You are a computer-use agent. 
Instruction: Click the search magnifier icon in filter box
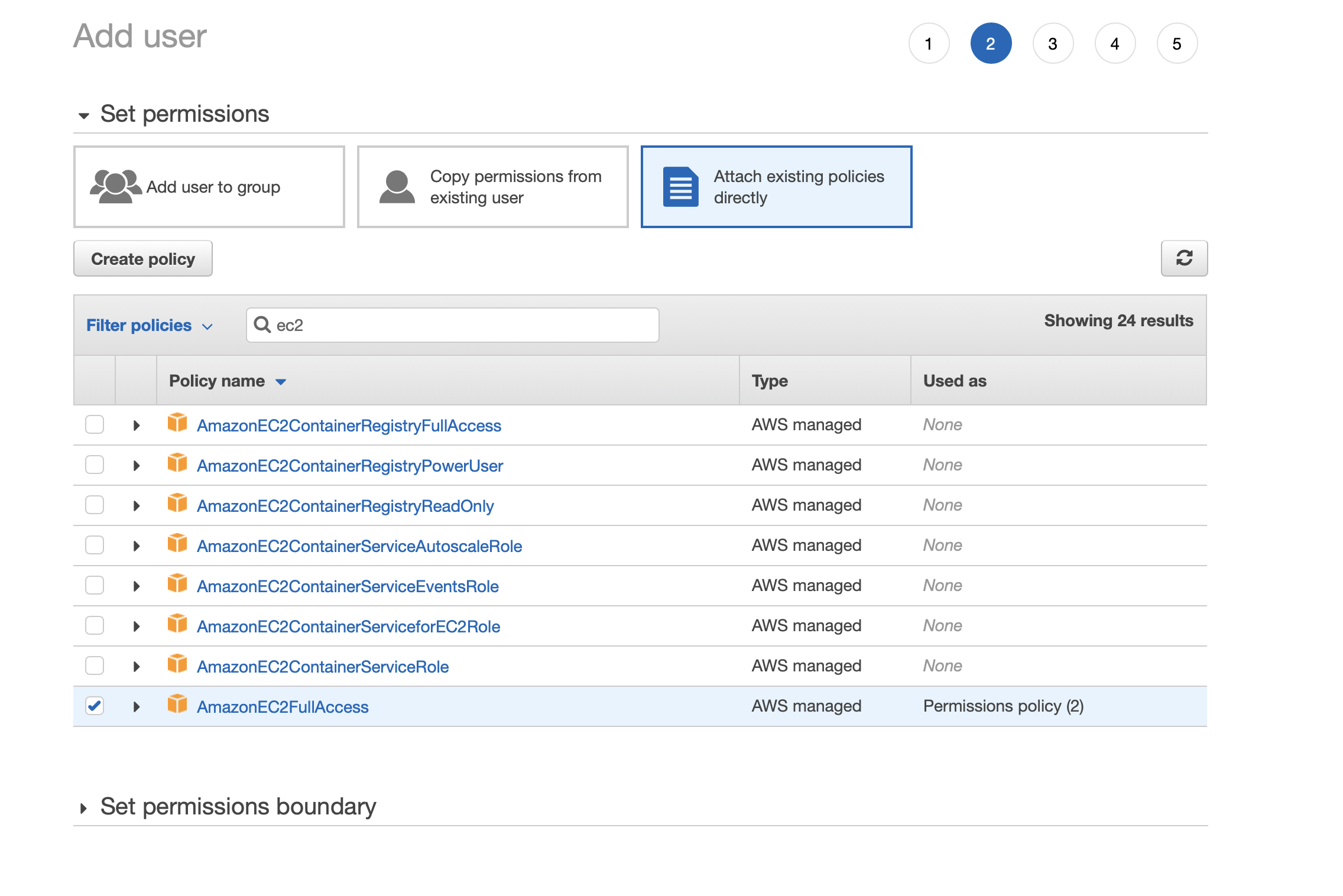tap(262, 324)
